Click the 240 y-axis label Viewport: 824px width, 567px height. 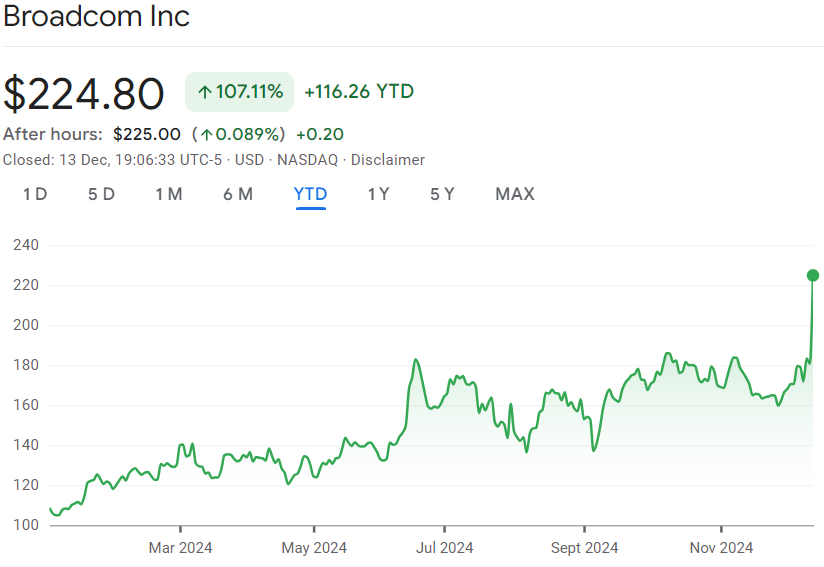(x=26, y=245)
